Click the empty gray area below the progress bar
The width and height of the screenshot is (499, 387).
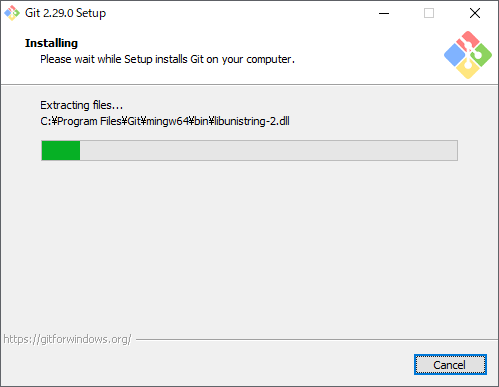(x=249, y=247)
